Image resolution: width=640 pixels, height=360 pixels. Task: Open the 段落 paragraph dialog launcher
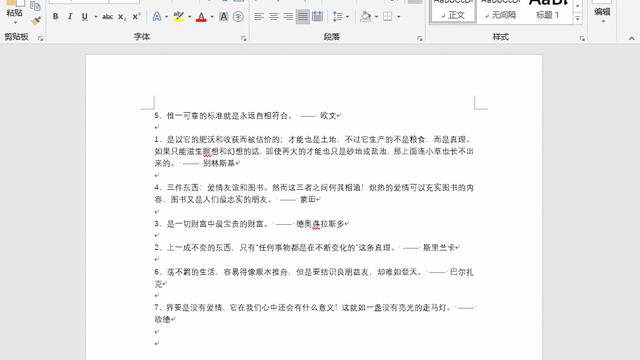pyautogui.click(x=420, y=38)
